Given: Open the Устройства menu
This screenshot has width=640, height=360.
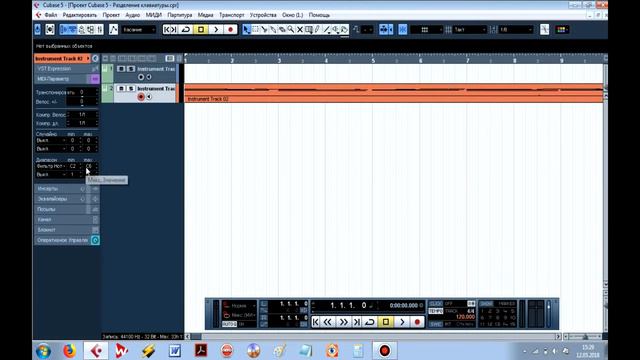Looking at the screenshot, I should (x=263, y=15).
